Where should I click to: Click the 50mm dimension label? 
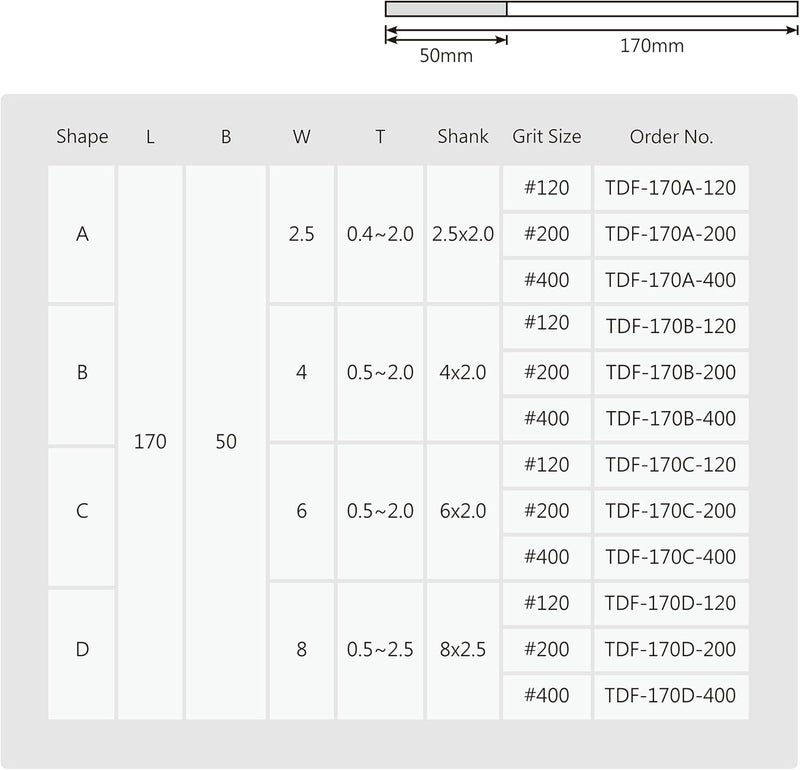click(x=446, y=57)
